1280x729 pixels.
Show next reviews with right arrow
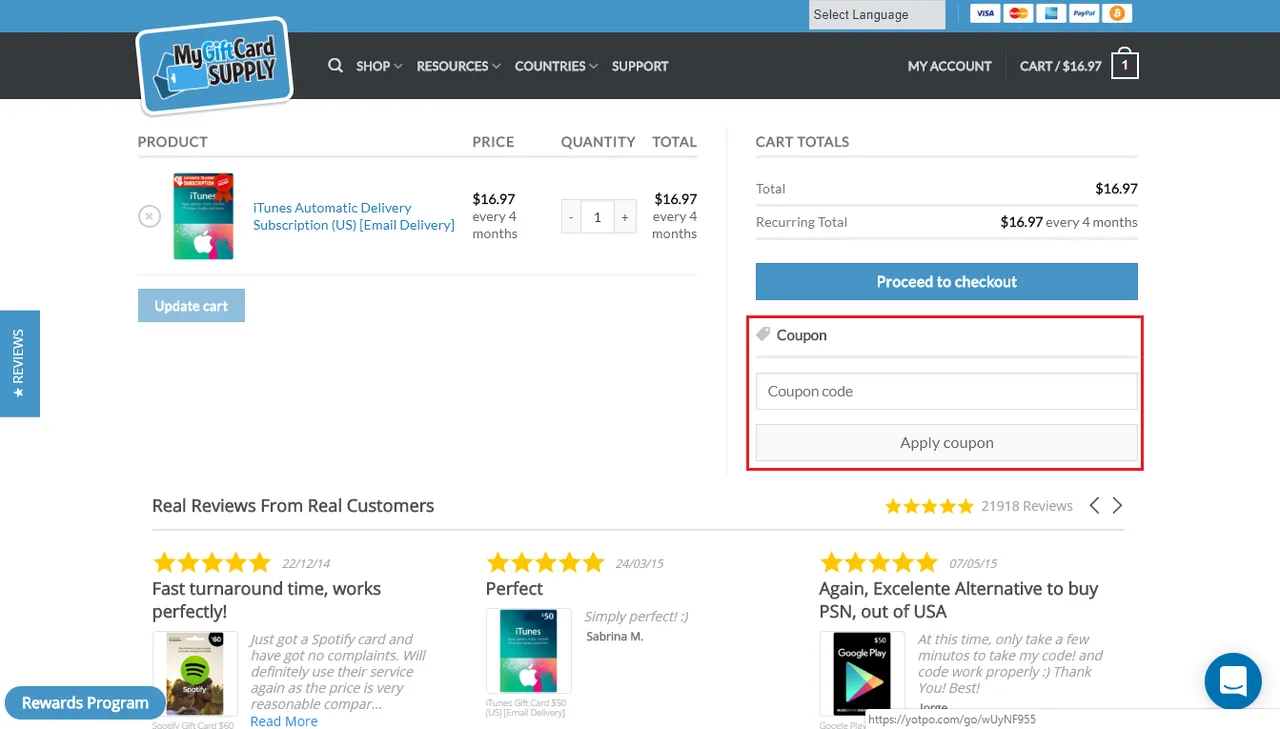point(1117,505)
